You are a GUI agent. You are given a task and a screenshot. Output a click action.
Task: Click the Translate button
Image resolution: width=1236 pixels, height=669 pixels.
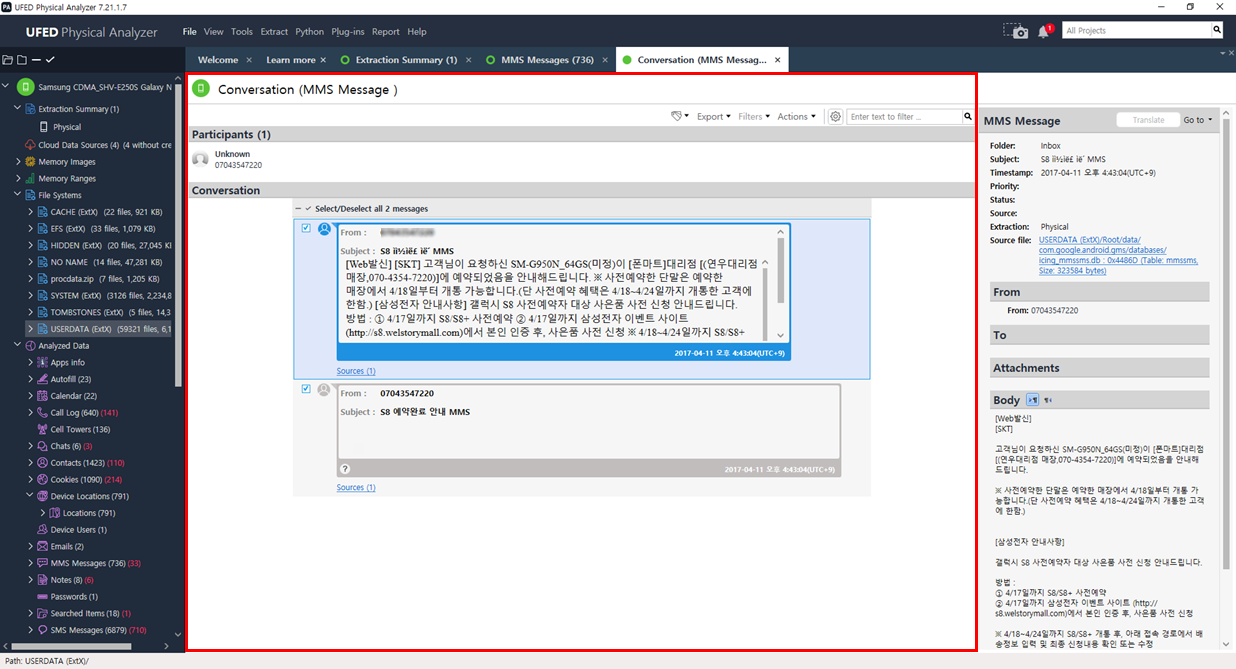pyautogui.click(x=1148, y=120)
